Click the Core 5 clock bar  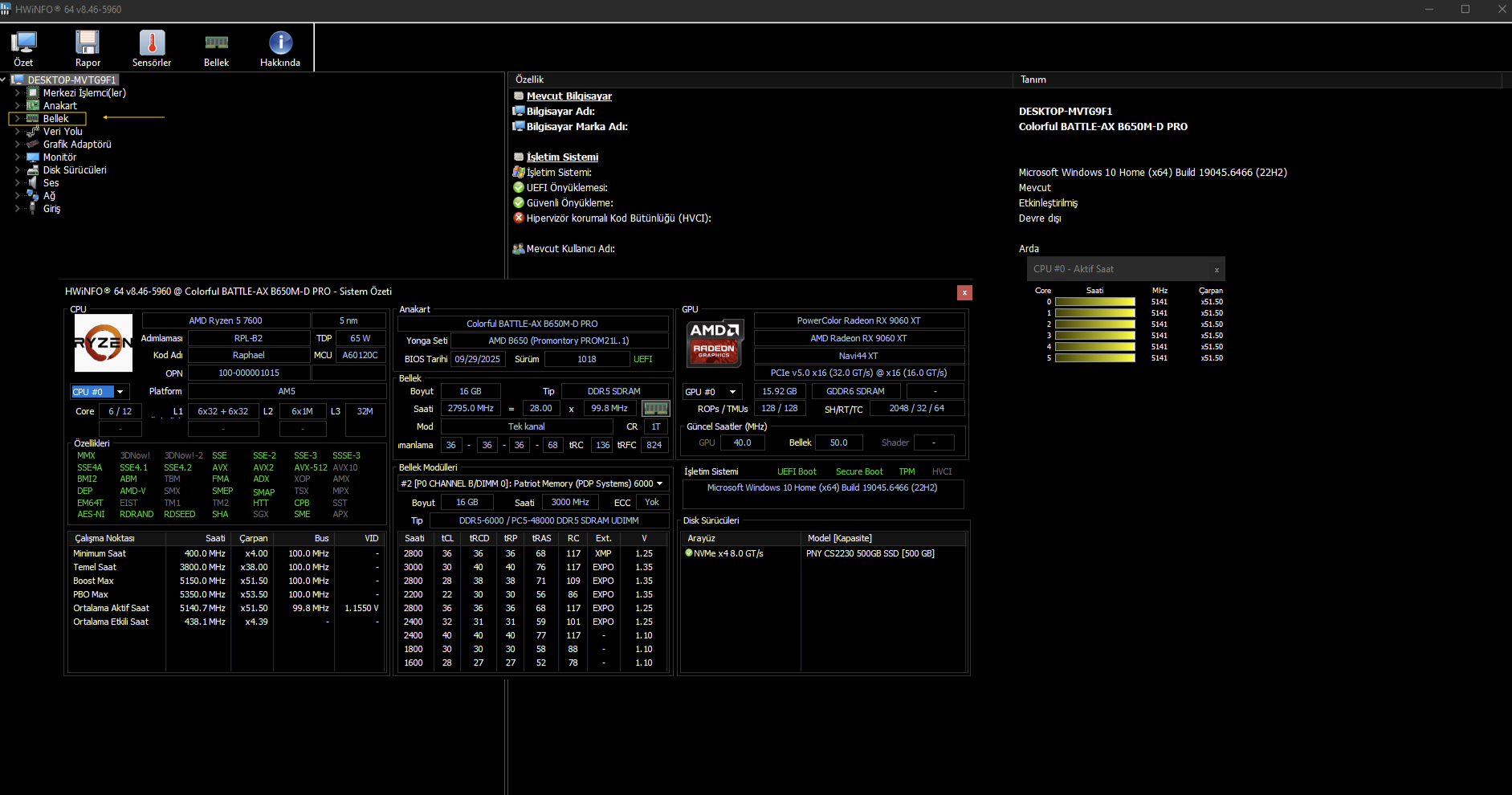(1094, 358)
